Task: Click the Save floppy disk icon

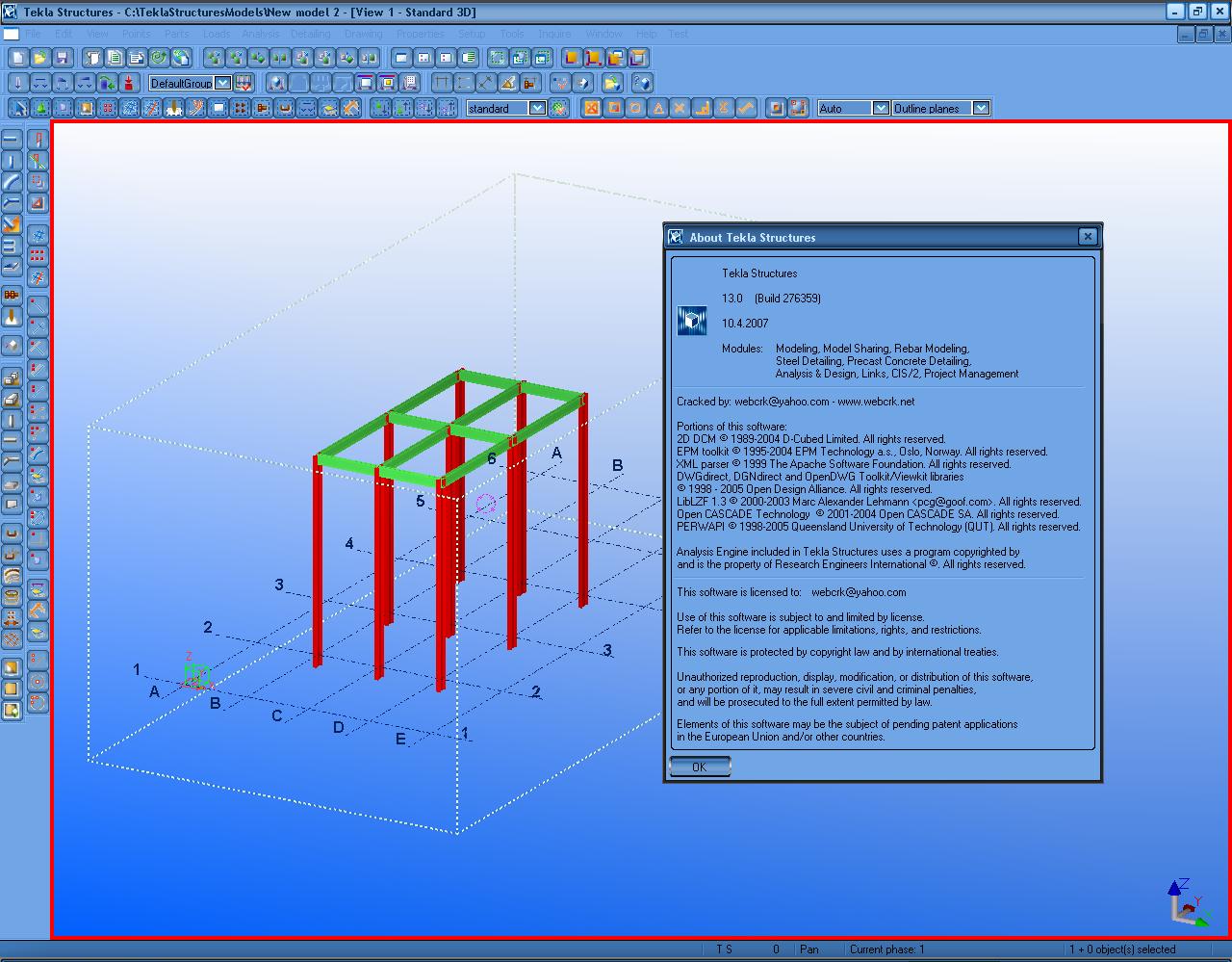Action: click(x=62, y=58)
